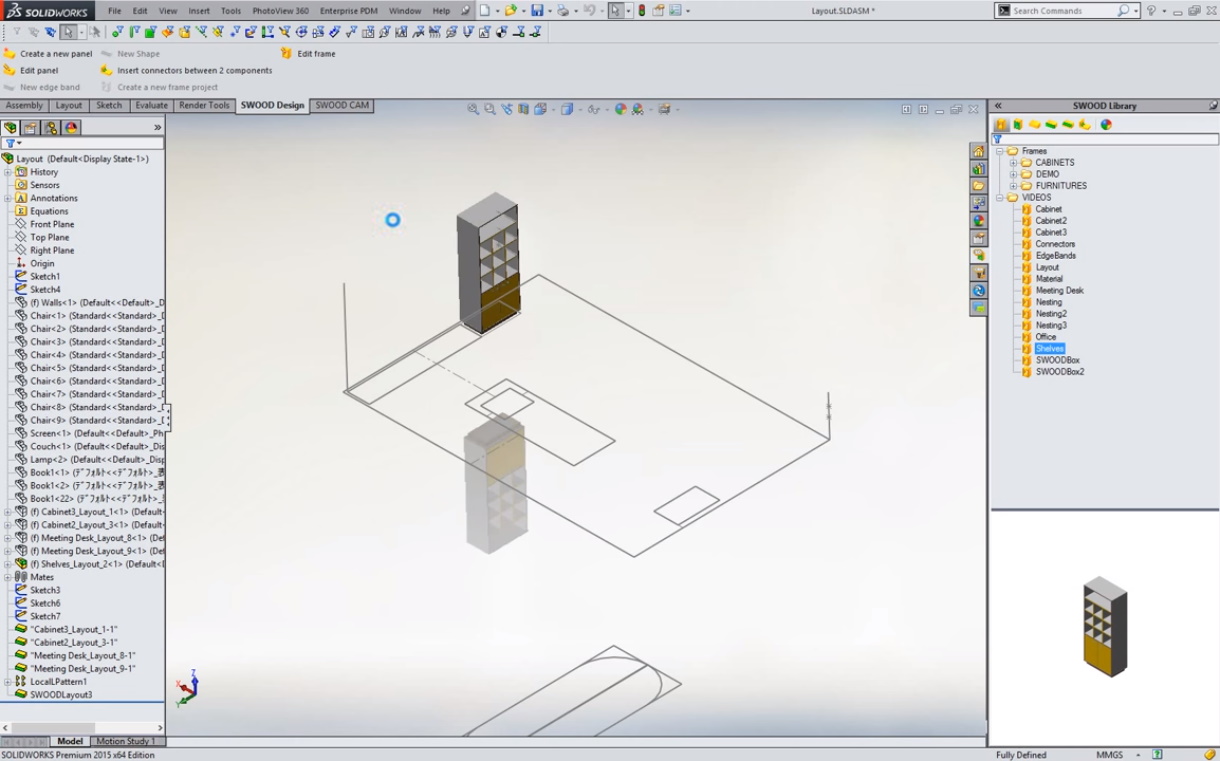The image size is (1220, 761).
Task: Click the Design Library home icon on task pane
Action: pyautogui.click(x=979, y=151)
